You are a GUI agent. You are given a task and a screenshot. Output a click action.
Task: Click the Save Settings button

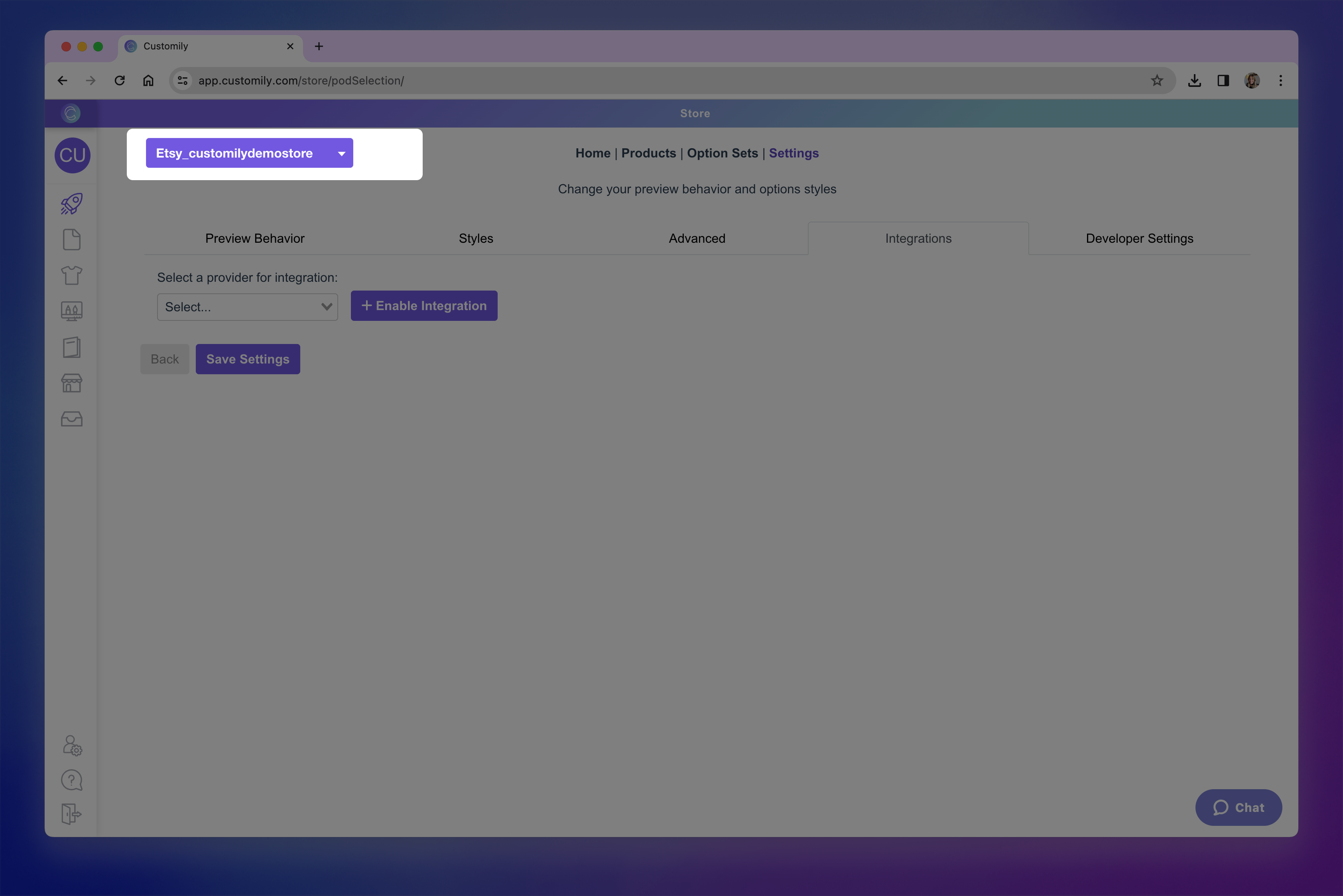point(248,359)
